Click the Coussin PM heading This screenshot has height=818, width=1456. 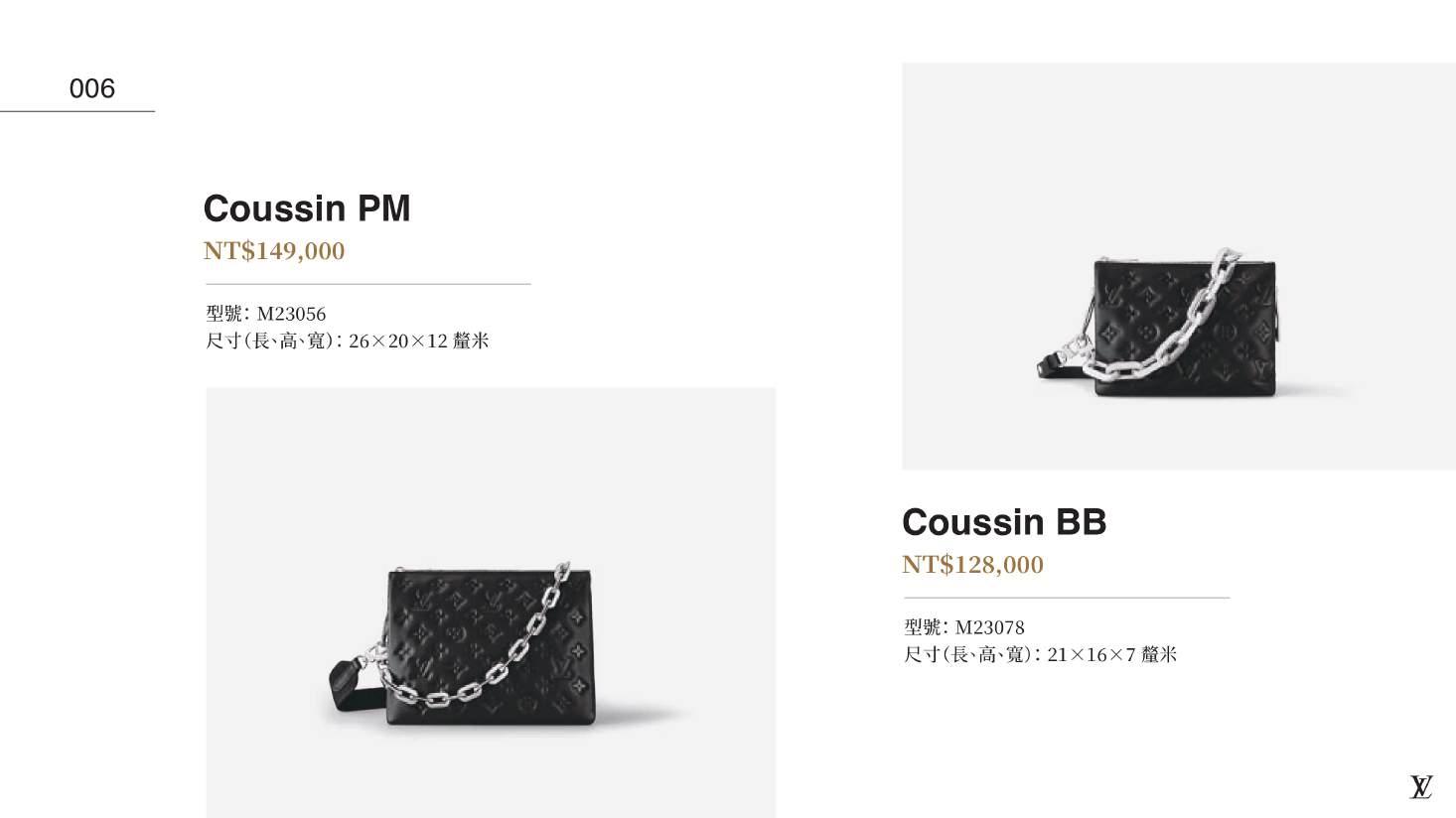pos(307,208)
